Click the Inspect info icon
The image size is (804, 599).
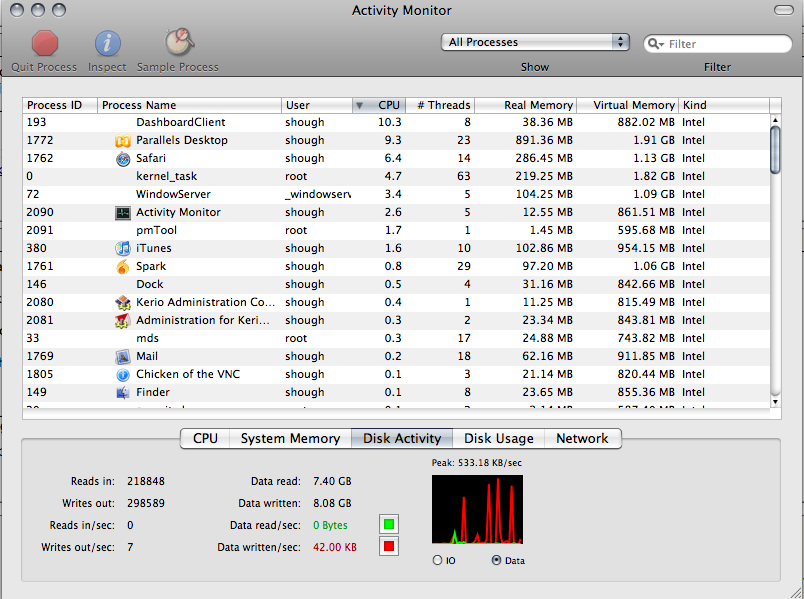(107, 43)
